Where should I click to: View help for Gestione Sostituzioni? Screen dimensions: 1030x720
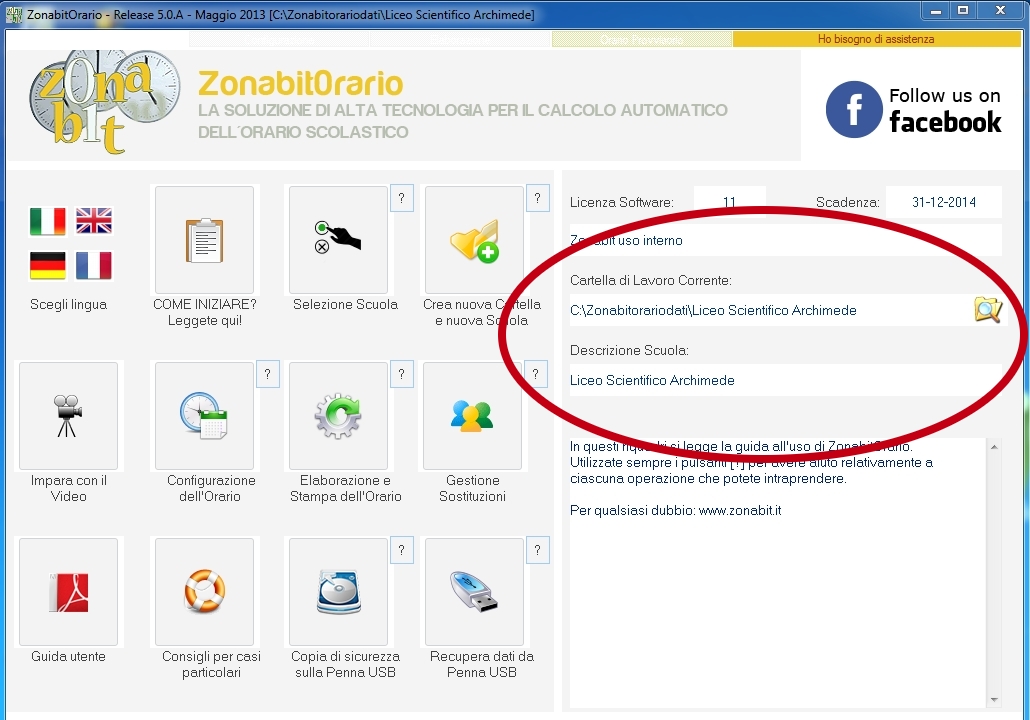pyautogui.click(x=536, y=374)
